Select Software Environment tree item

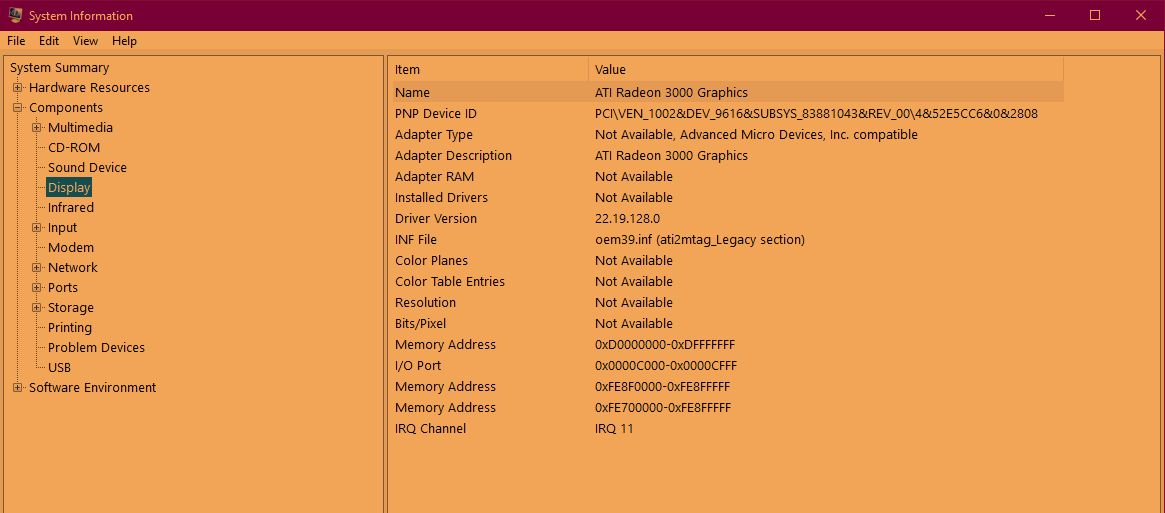92,387
